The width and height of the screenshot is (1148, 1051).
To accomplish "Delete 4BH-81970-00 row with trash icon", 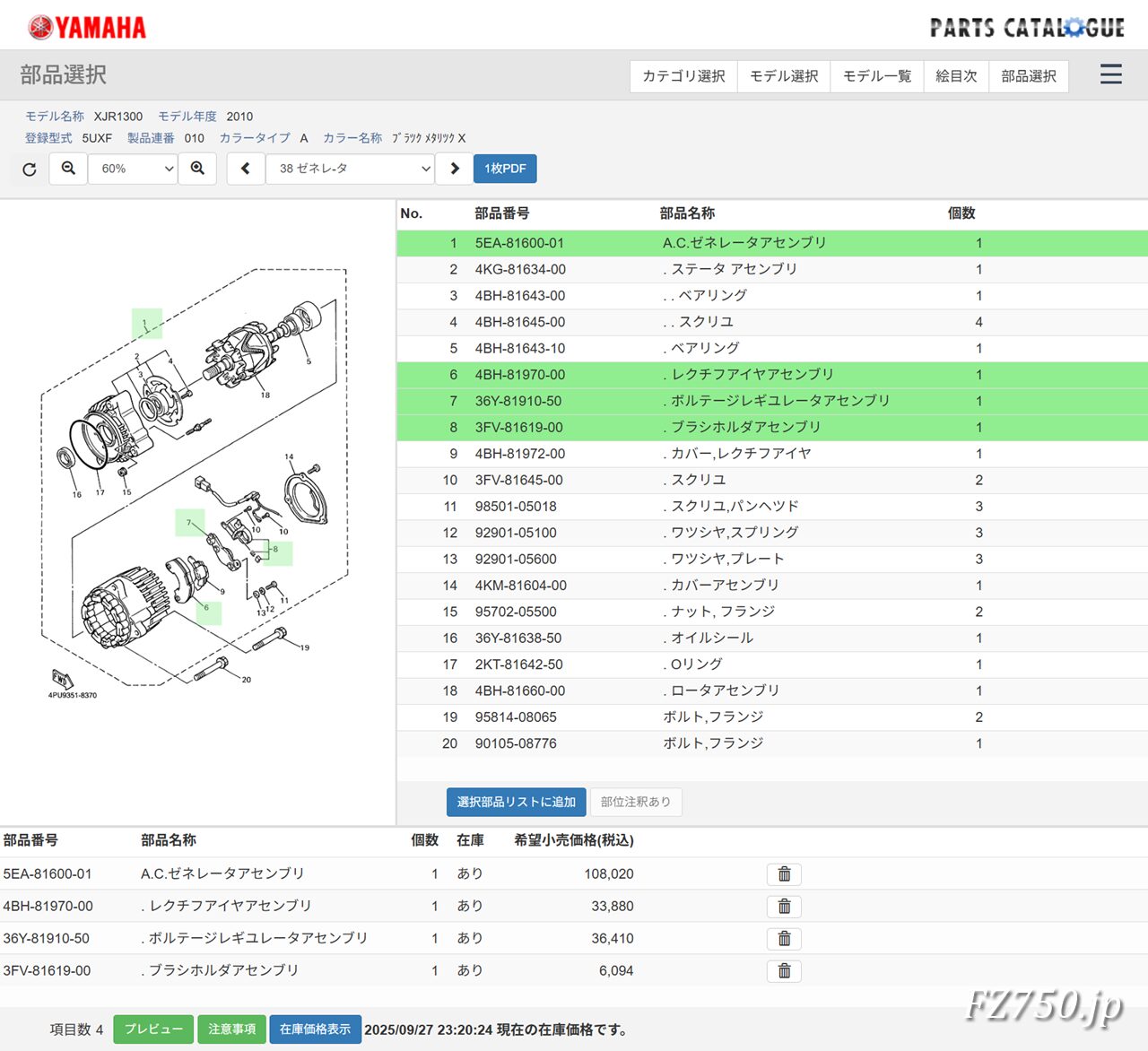I will click(x=784, y=907).
